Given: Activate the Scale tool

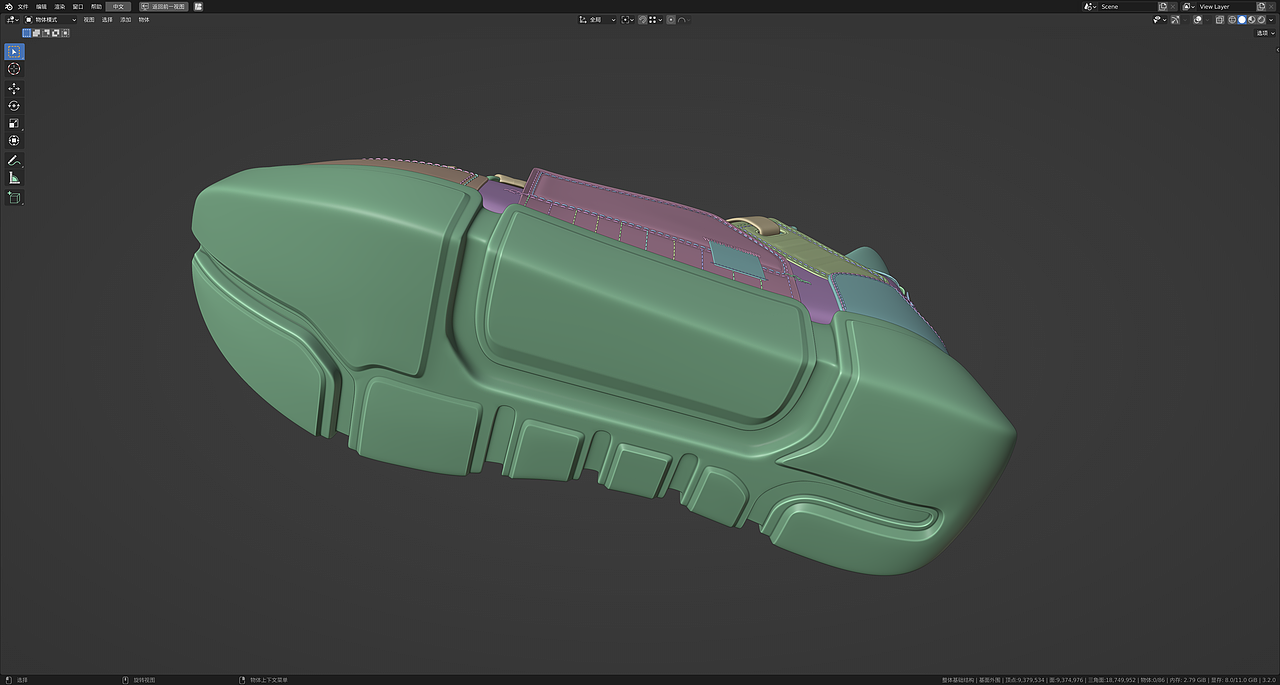Looking at the screenshot, I should click(x=14, y=123).
